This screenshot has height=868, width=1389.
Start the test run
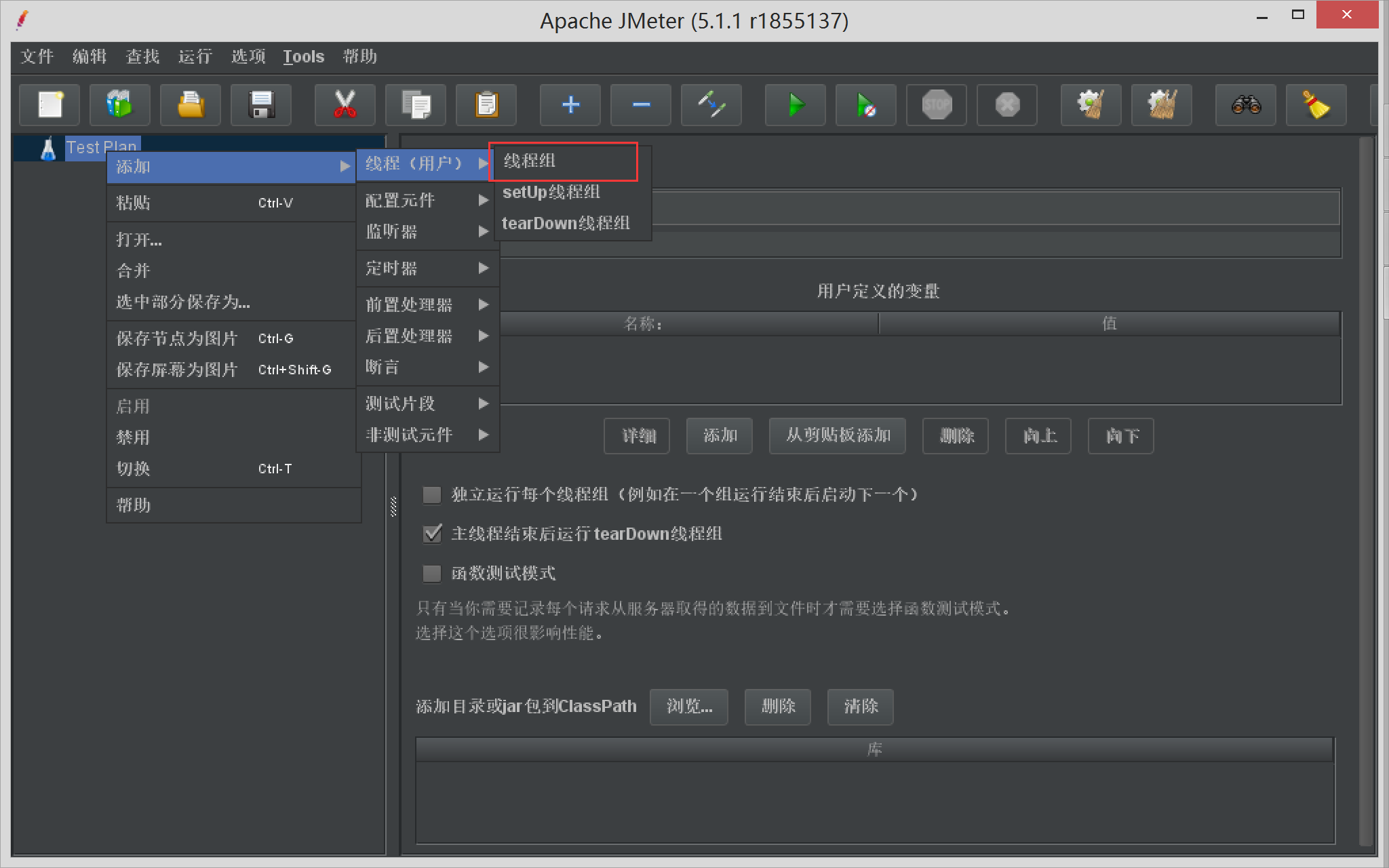click(x=795, y=105)
